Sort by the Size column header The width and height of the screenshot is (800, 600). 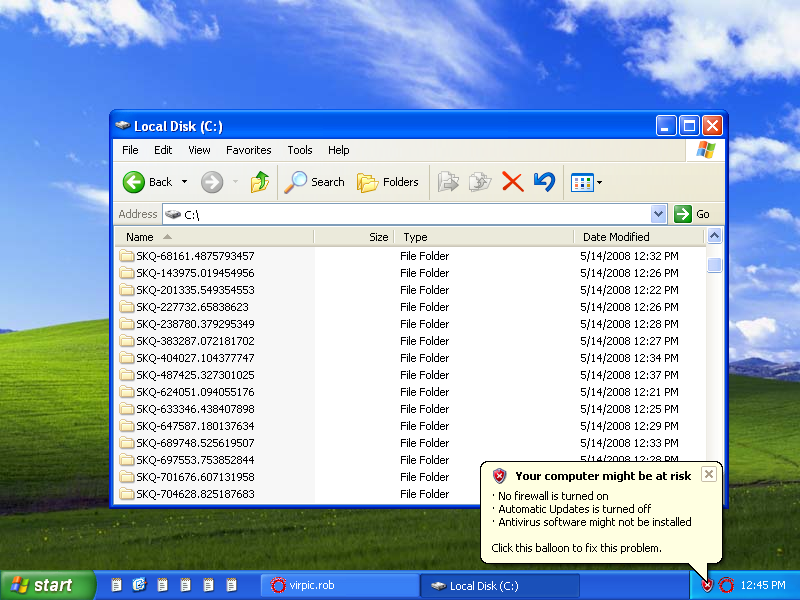(x=354, y=237)
